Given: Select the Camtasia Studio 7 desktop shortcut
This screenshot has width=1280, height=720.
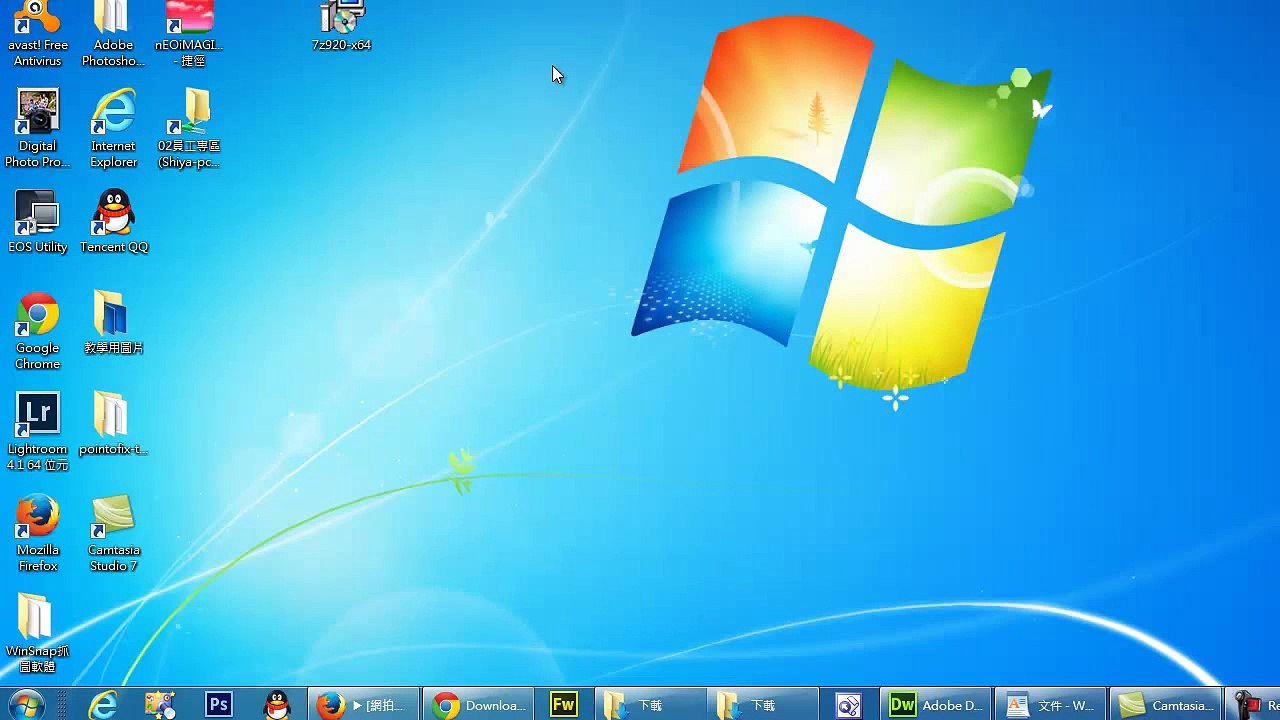Looking at the screenshot, I should pos(113,533).
